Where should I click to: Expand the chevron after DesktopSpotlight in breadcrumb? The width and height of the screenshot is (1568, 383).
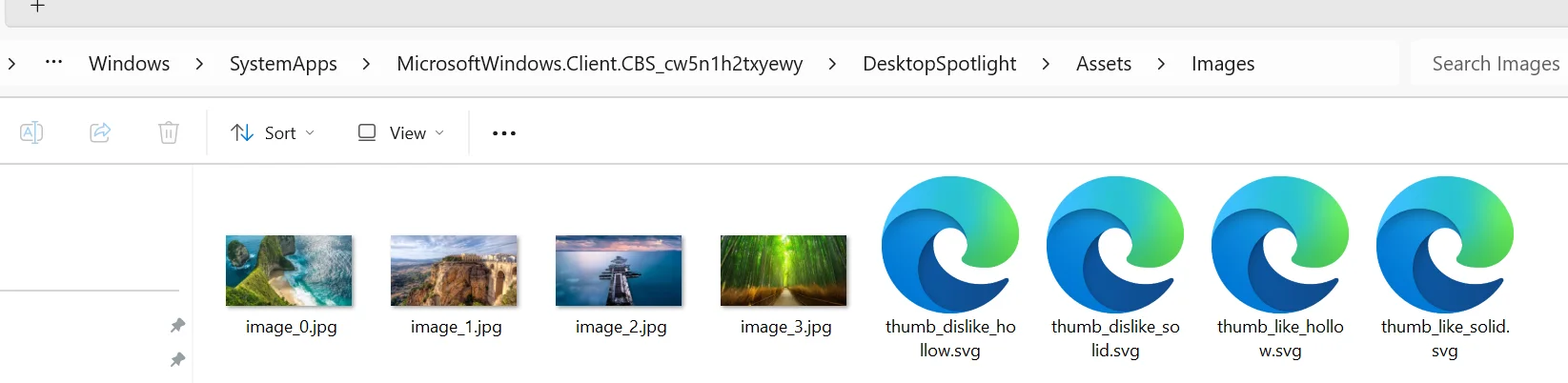[x=1046, y=64]
